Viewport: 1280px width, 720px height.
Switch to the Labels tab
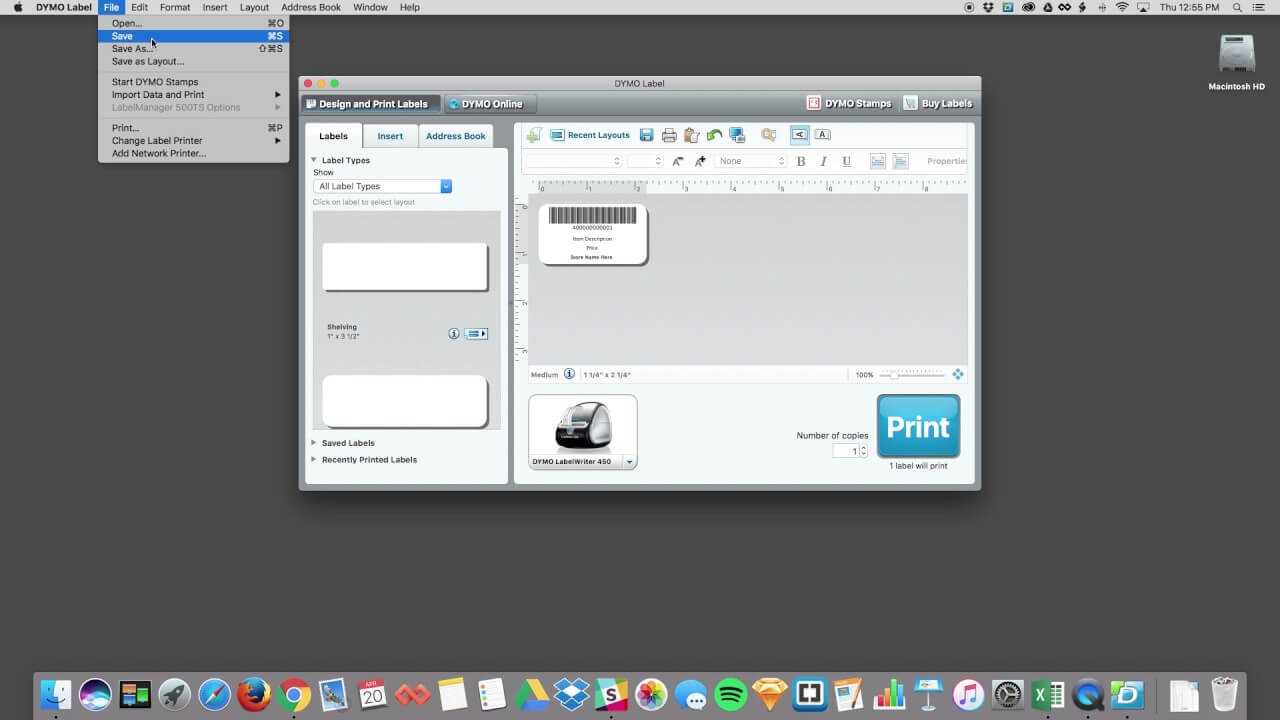(334, 136)
